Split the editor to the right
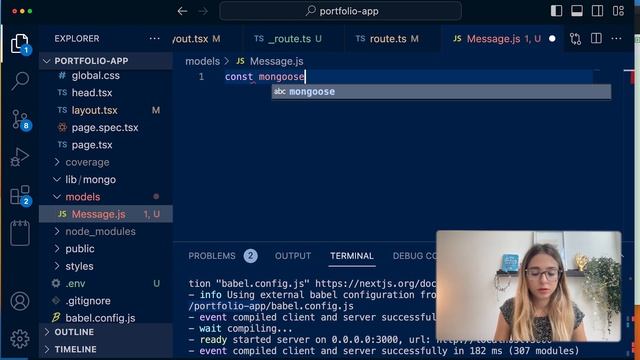Image resolution: width=640 pixels, height=360 pixels. (x=596, y=39)
